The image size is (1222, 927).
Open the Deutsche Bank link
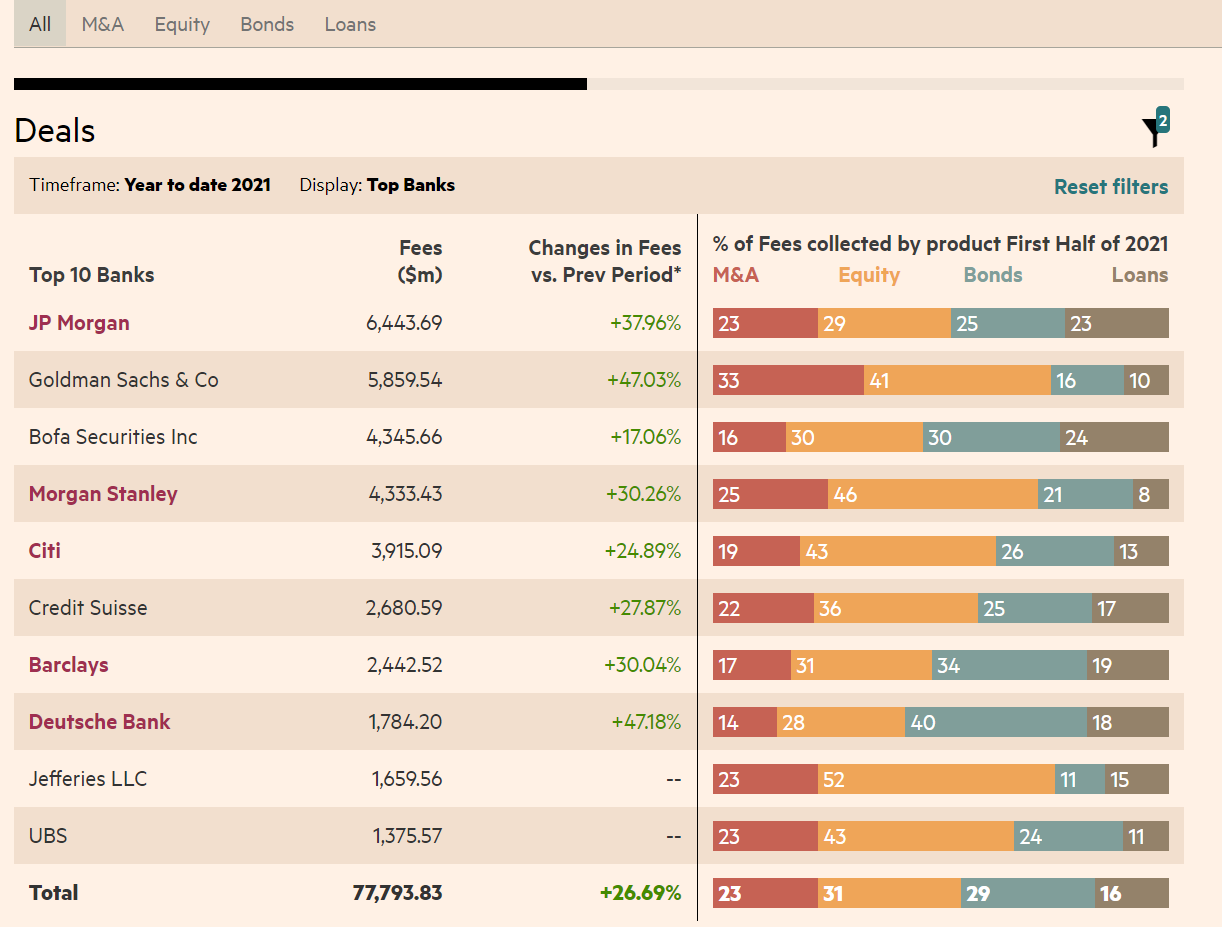[x=99, y=722]
